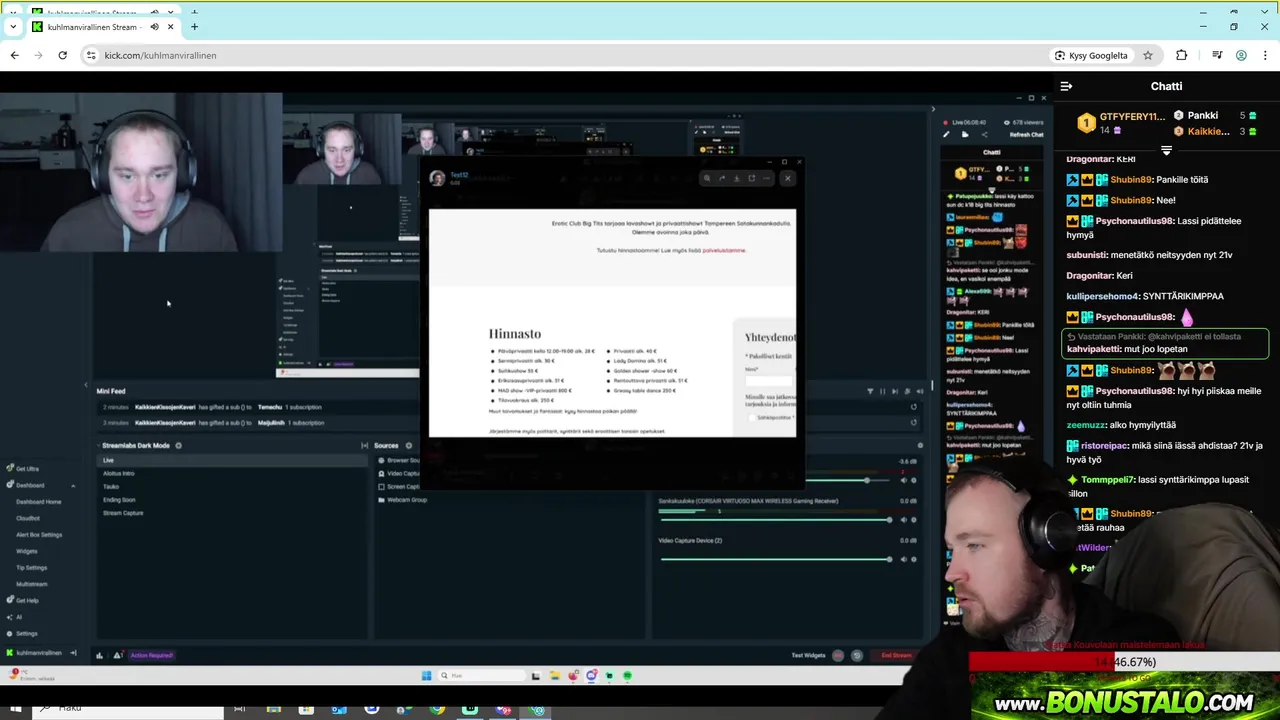1280x720 pixels.
Task: Replay the Temachu gifted sub alert
Action: (913, 407)
